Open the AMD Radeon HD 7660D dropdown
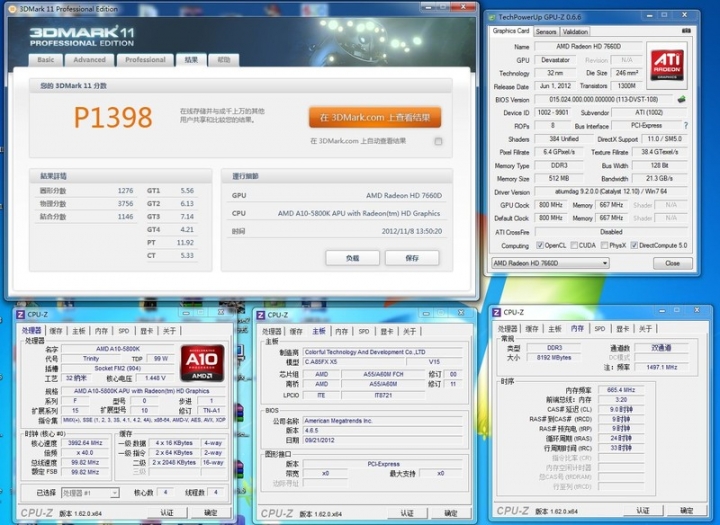This screenshot has height=525, width=720. point(551,263)
